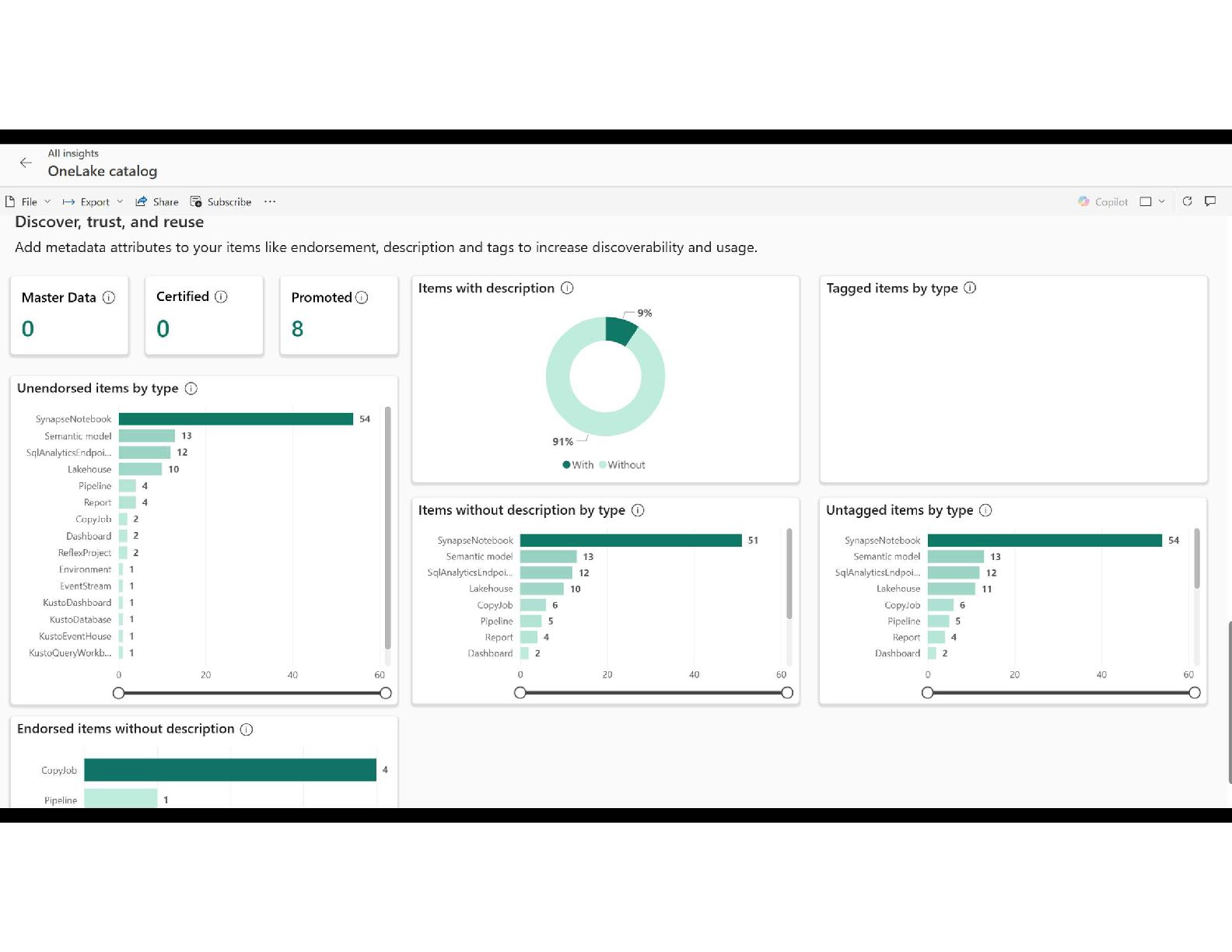Click left handle of Items without description slider
Screen dimensions: 1232x952
pyautogui.click(x=520, y=693)
